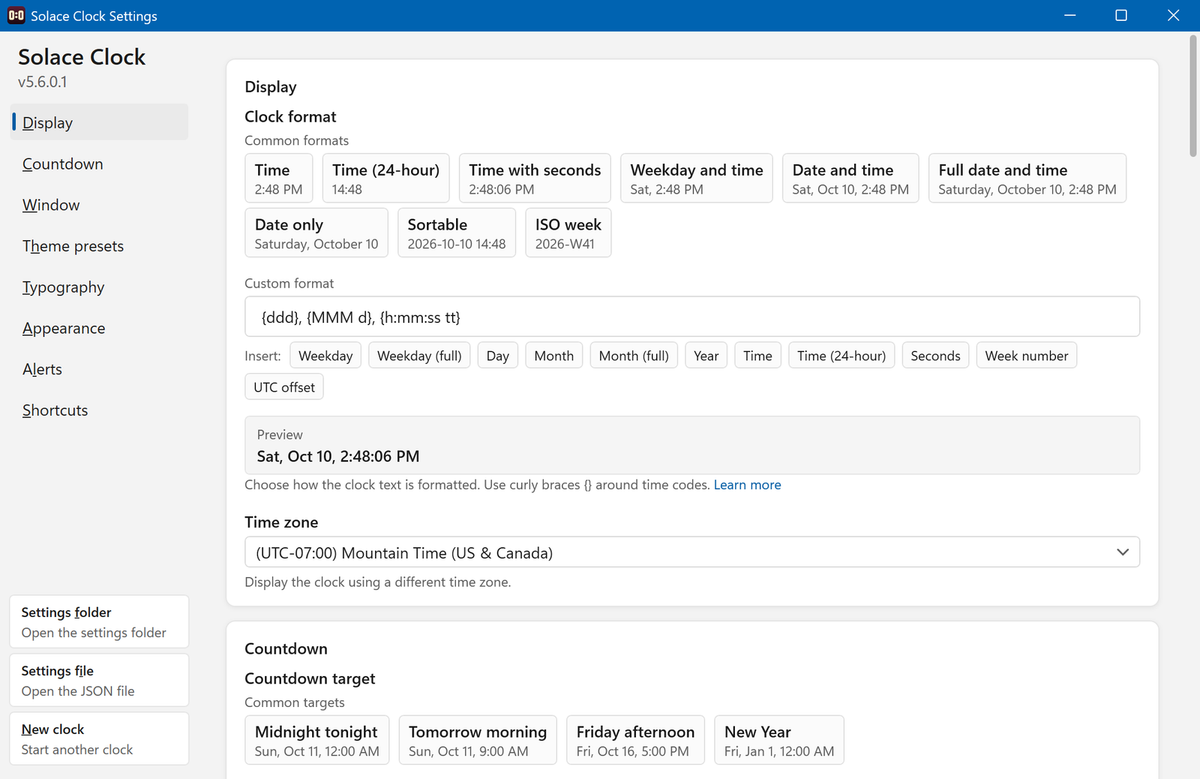The image size is (1200, 779).
Task: Choose the Time (24-hour) common format
Action: [x=386, y=179]
